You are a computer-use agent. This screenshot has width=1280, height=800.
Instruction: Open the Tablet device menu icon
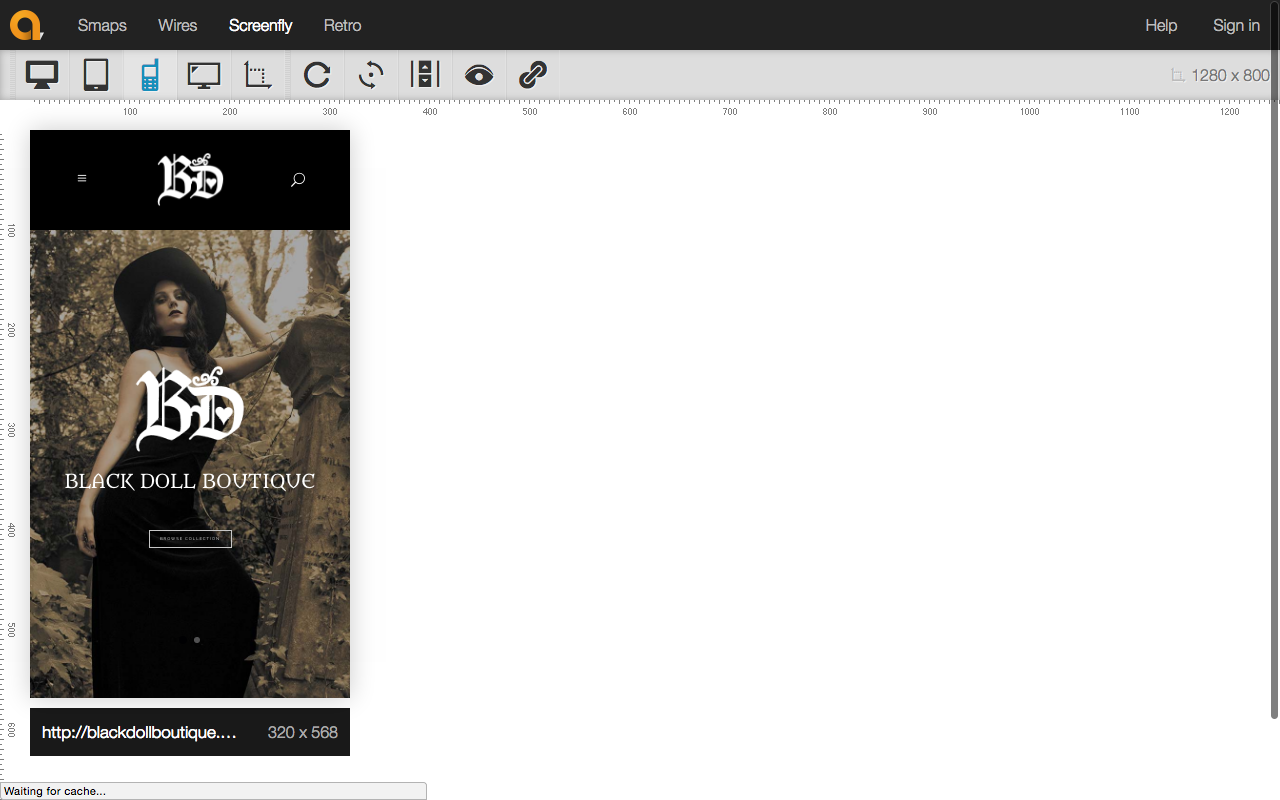[x=96, y=75]
